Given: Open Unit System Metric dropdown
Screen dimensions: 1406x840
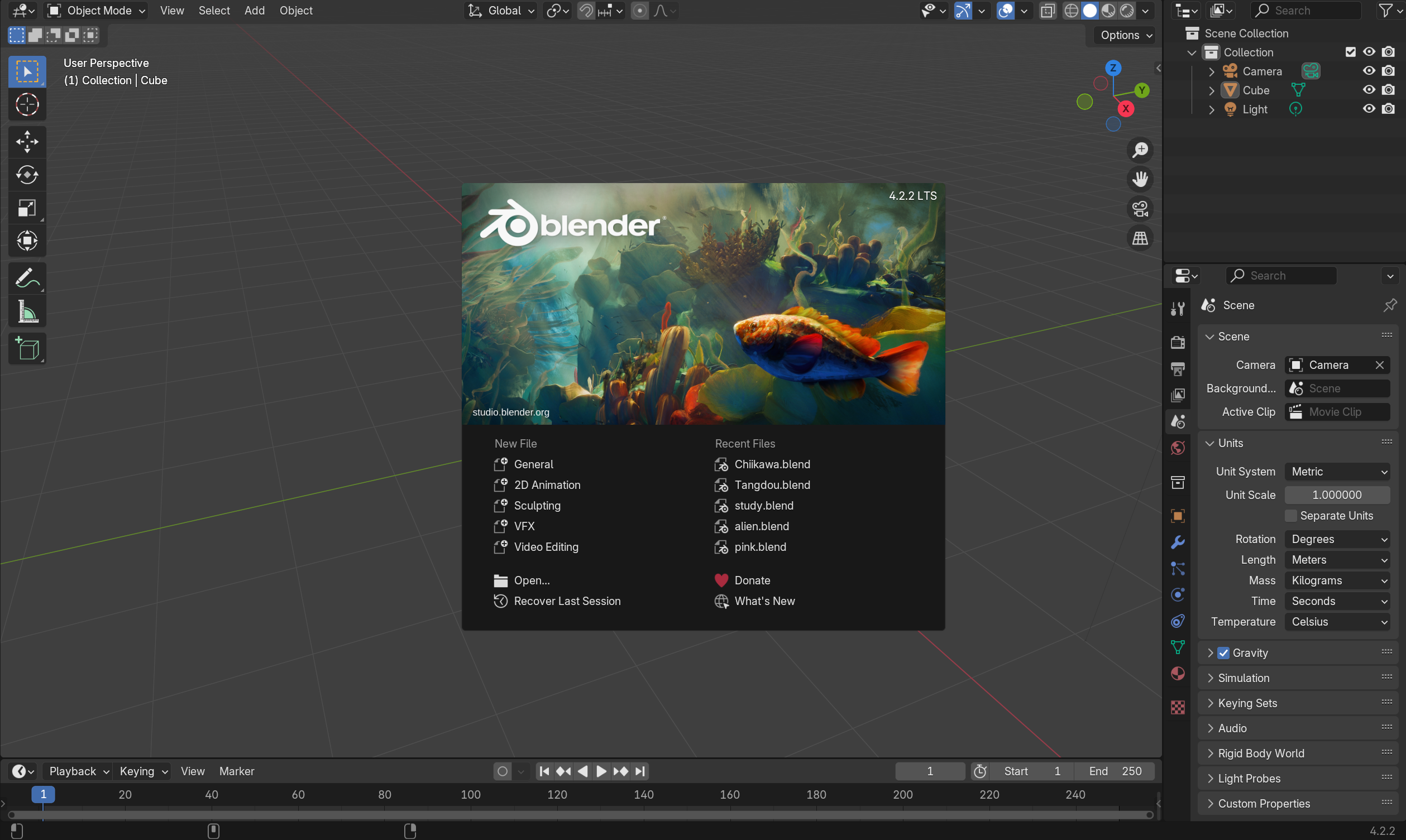Looking at the screenshot, I should pos(1337,472).
